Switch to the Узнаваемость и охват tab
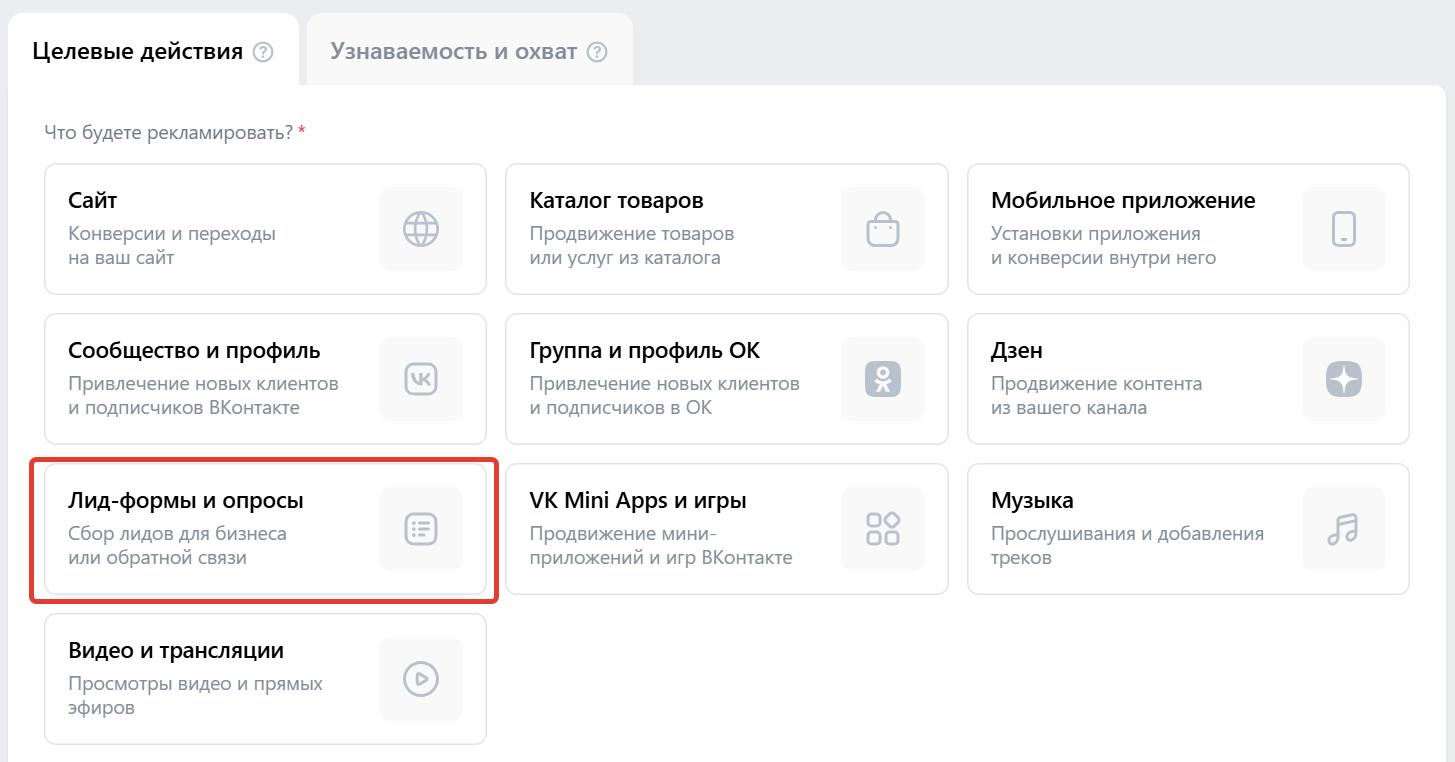The width and height of the screenshot is (1455, 762). pos(469,50)
